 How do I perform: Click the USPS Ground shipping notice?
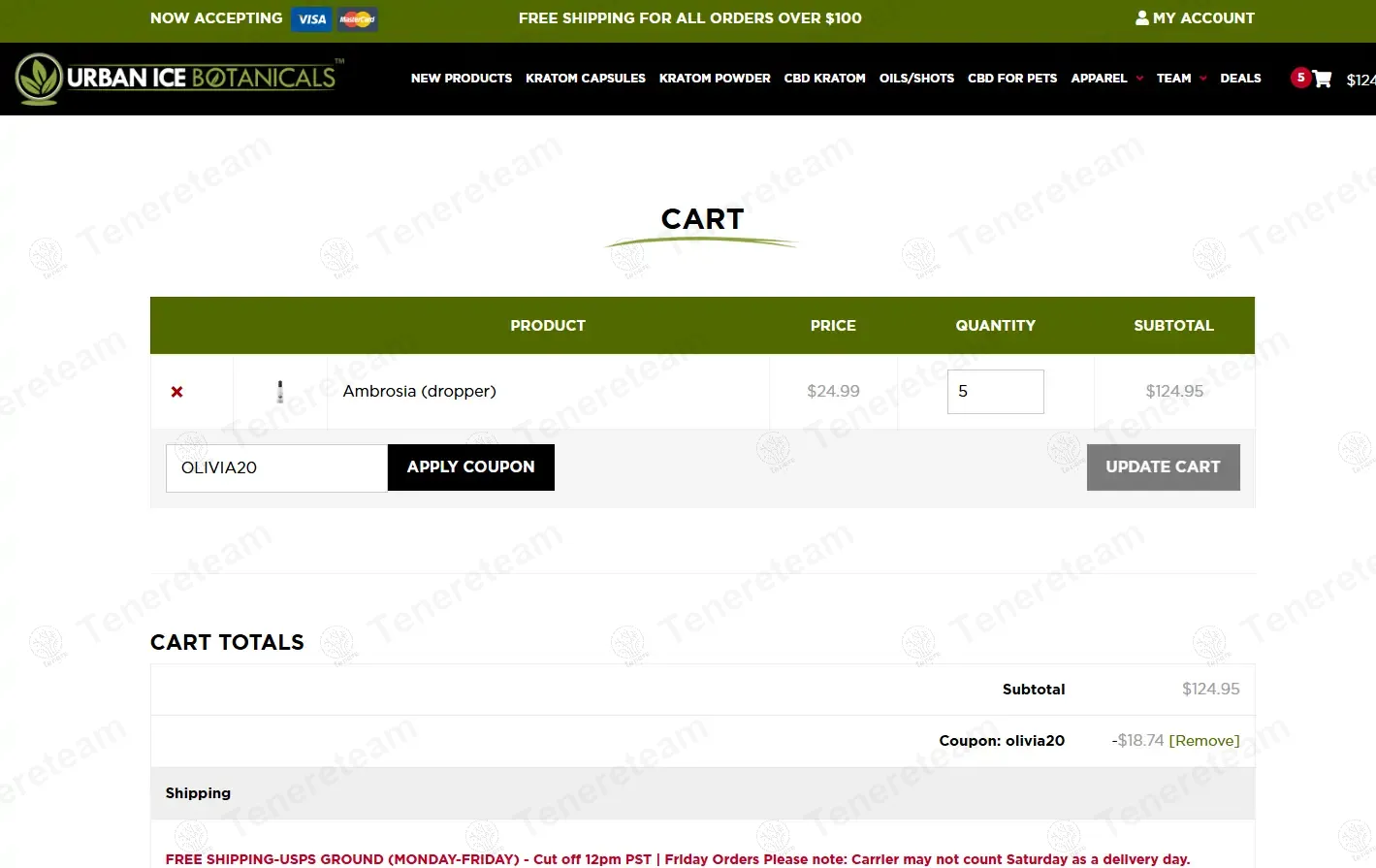coord(678,859)
